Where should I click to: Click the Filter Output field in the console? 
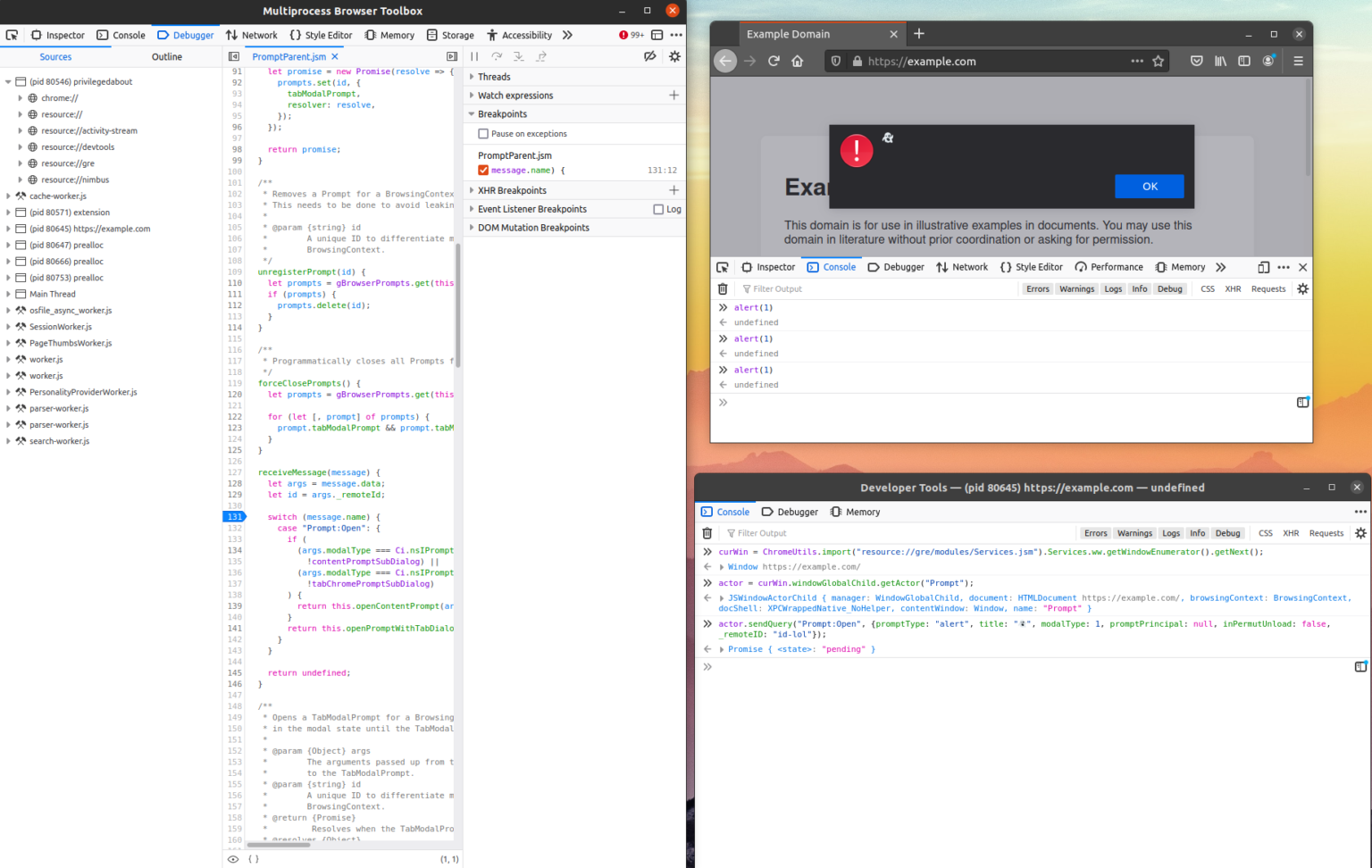(x=786, y=288)
